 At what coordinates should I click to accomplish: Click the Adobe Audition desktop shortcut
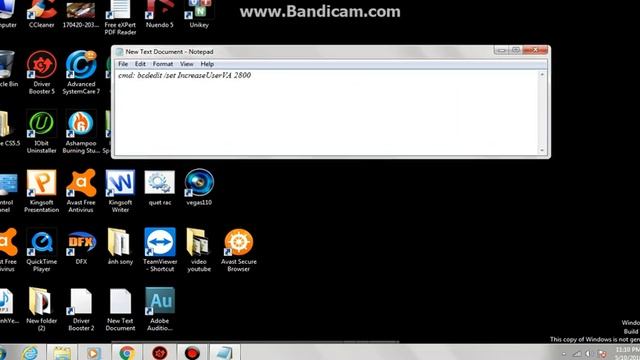coord(160,309)
